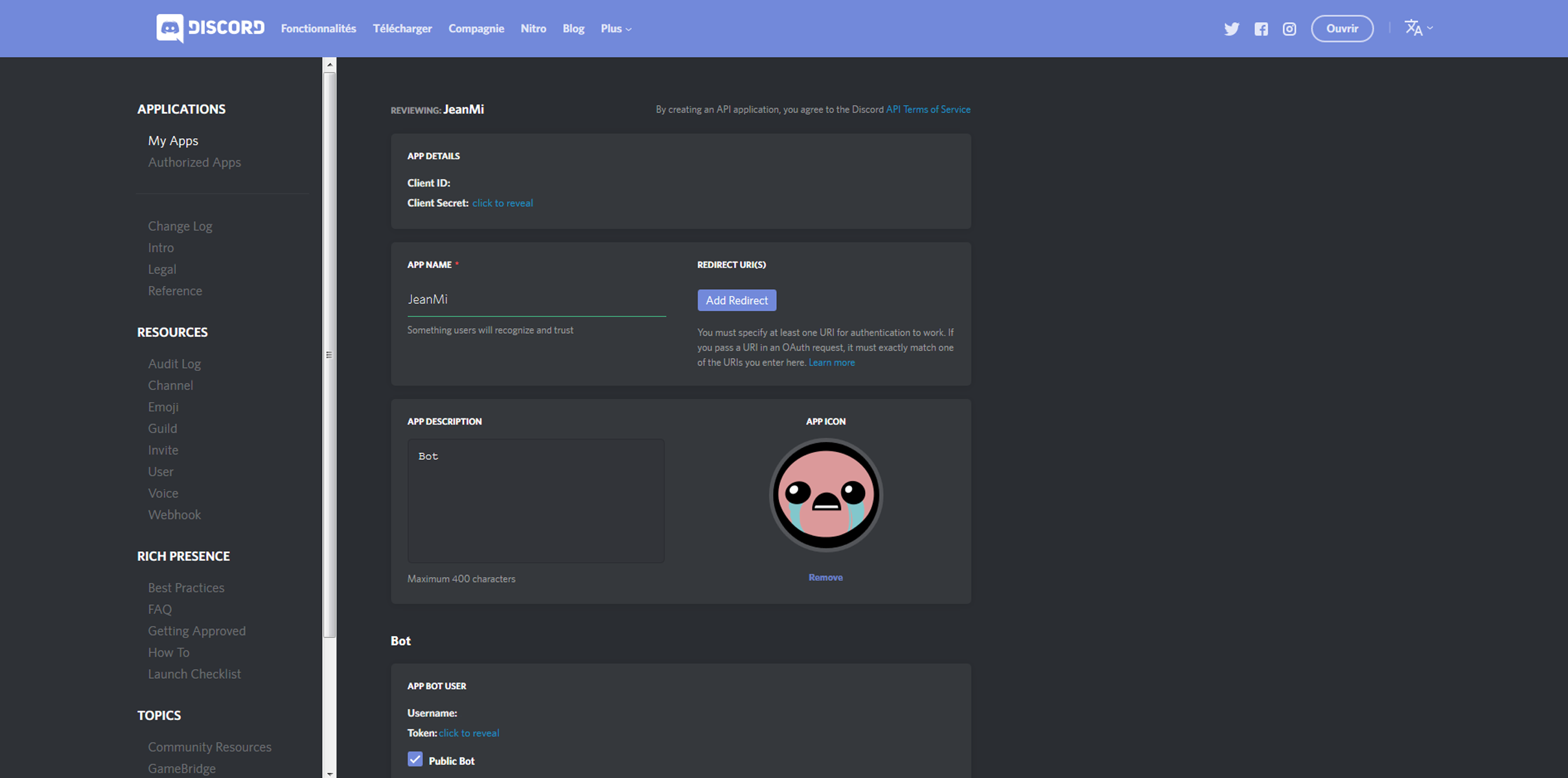Select Nitro in the top navigation

pos(533,29)
